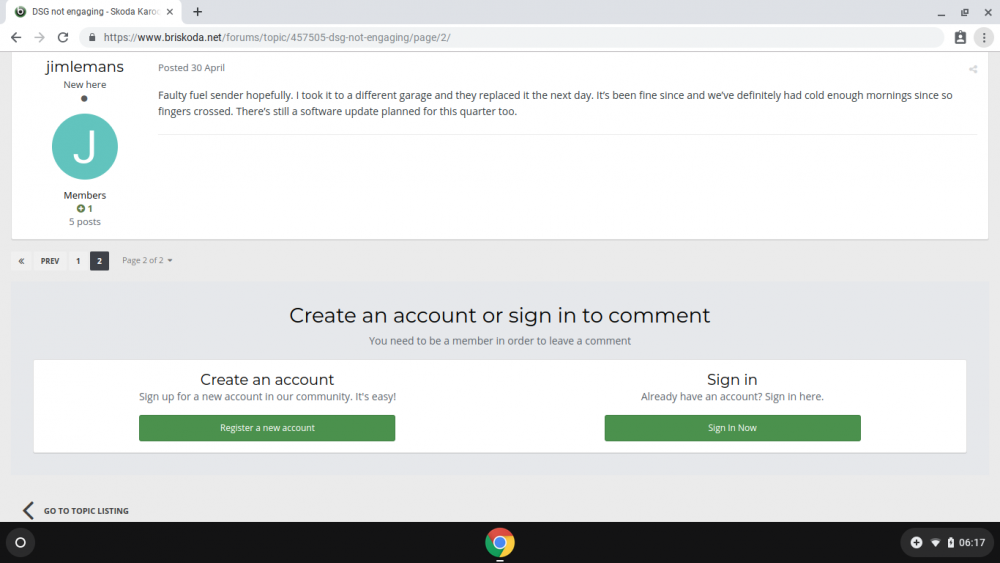
Task: Jump to first page double-arrow icon
Action: tap(21, 261)
